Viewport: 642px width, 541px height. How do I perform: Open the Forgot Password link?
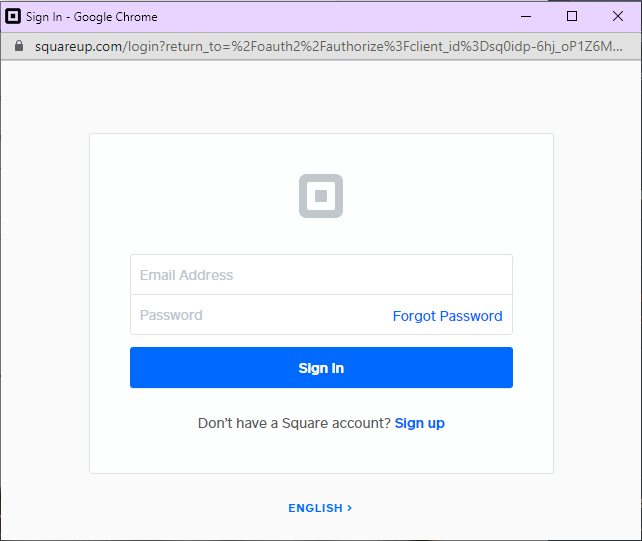(447, 316)
